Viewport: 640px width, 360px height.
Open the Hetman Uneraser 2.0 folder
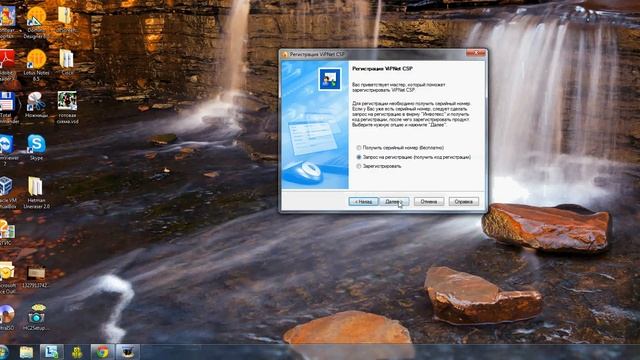(x=36, y=193)
